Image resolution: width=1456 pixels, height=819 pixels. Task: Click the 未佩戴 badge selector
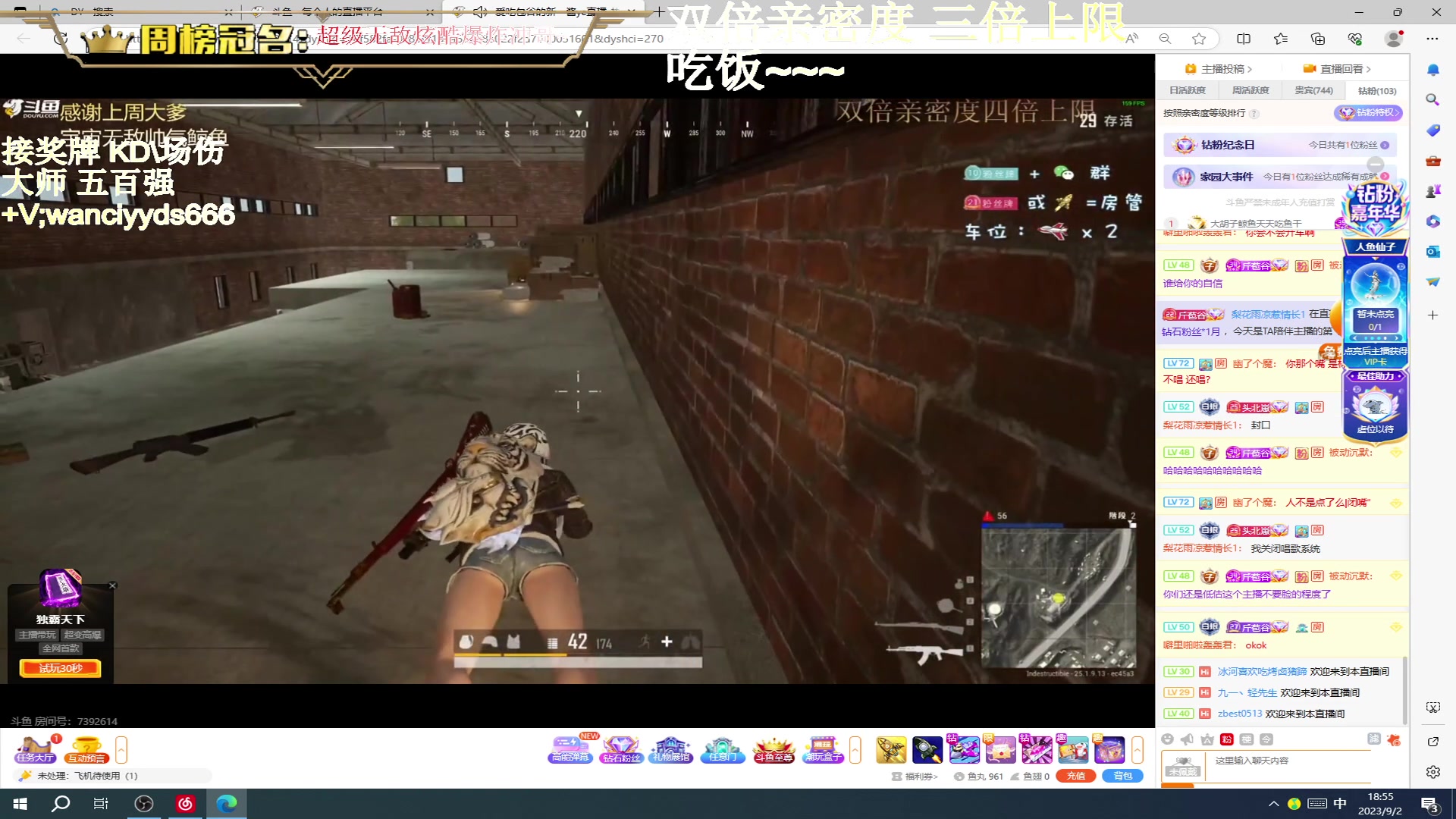pos(1182,766)
